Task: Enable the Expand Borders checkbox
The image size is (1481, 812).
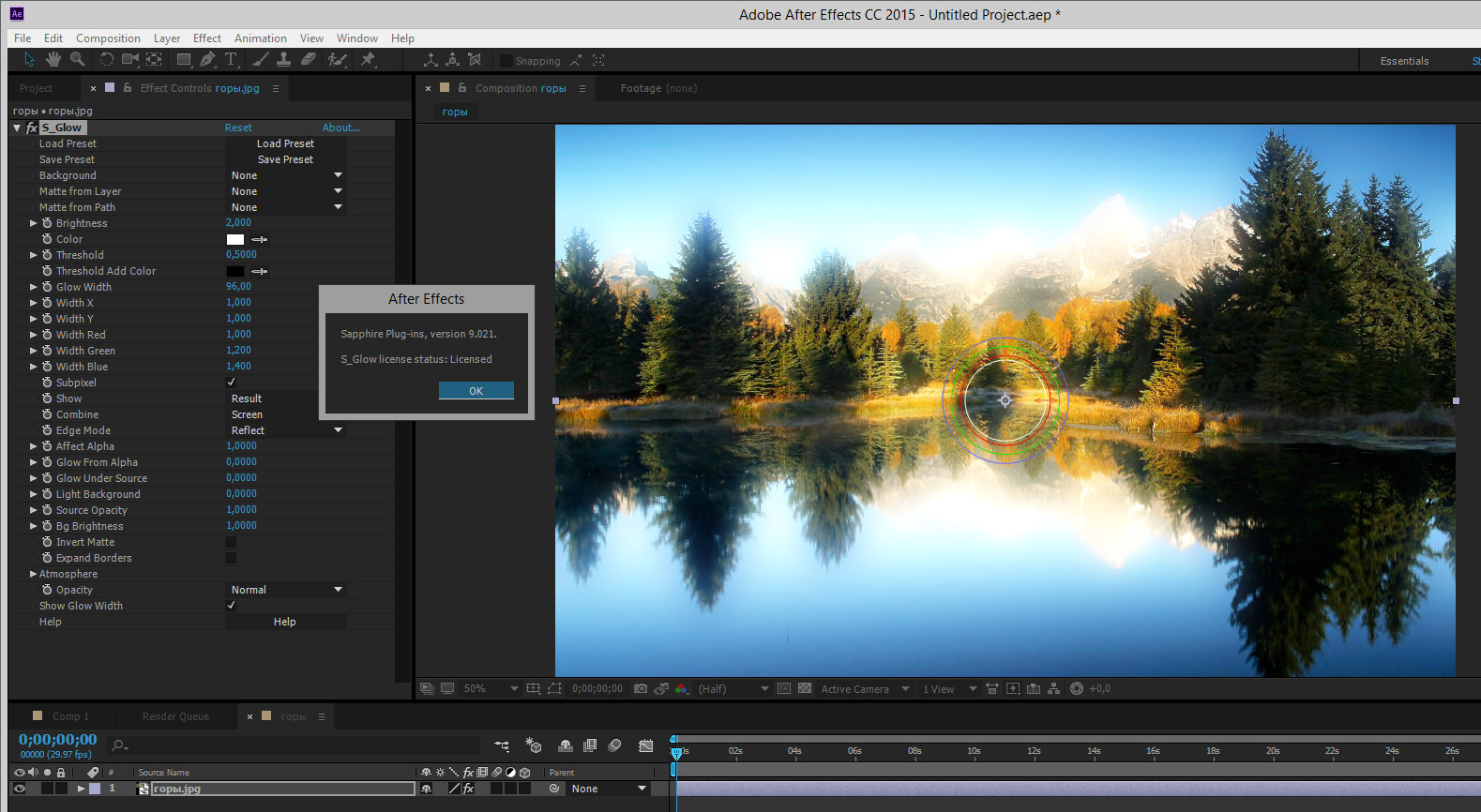Action: (x=231, y=558)
